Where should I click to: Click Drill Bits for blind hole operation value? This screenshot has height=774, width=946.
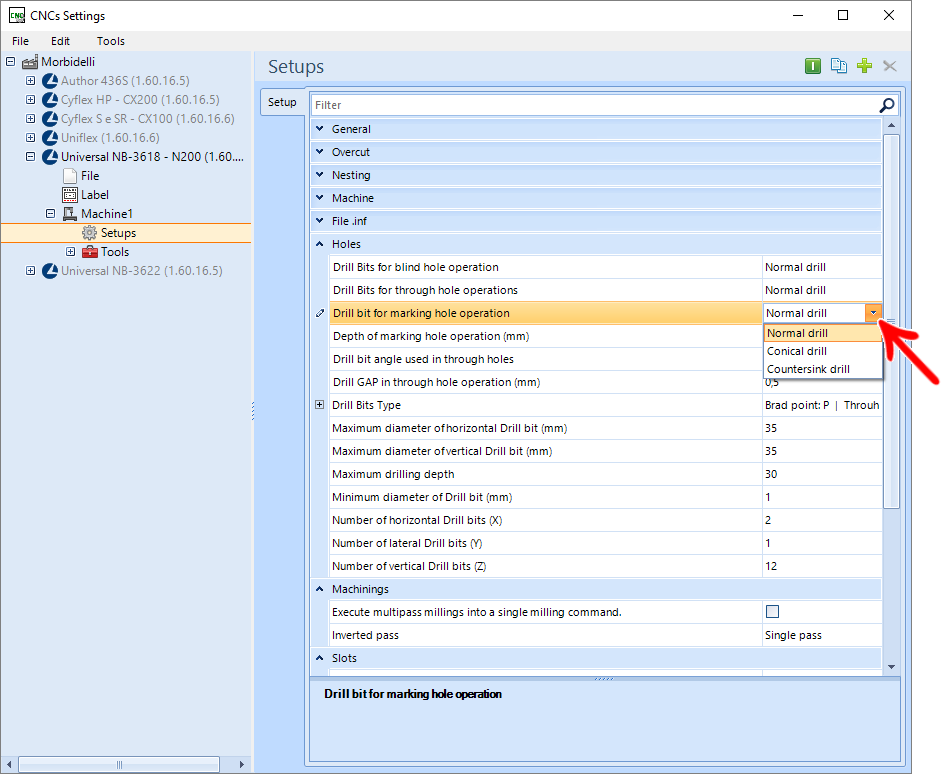click(x=822, y=267)
